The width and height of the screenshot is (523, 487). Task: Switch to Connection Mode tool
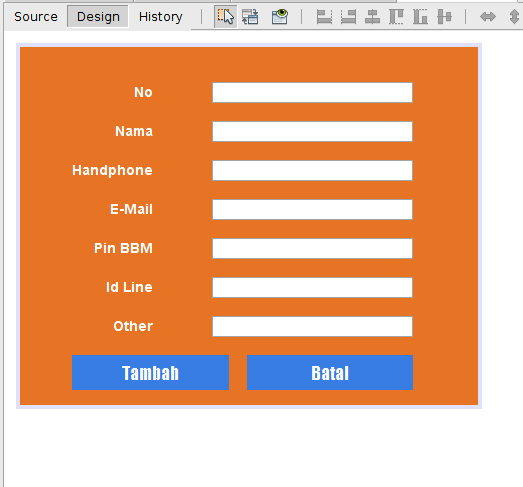tap(250, 16)
